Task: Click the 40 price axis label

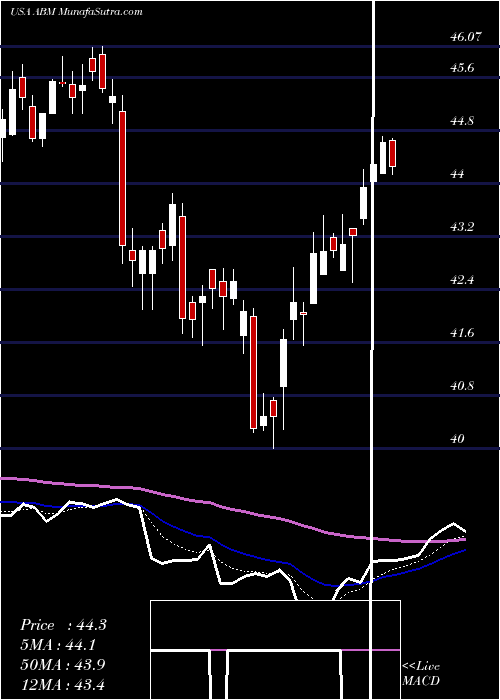Action: (x=458, y=438)
